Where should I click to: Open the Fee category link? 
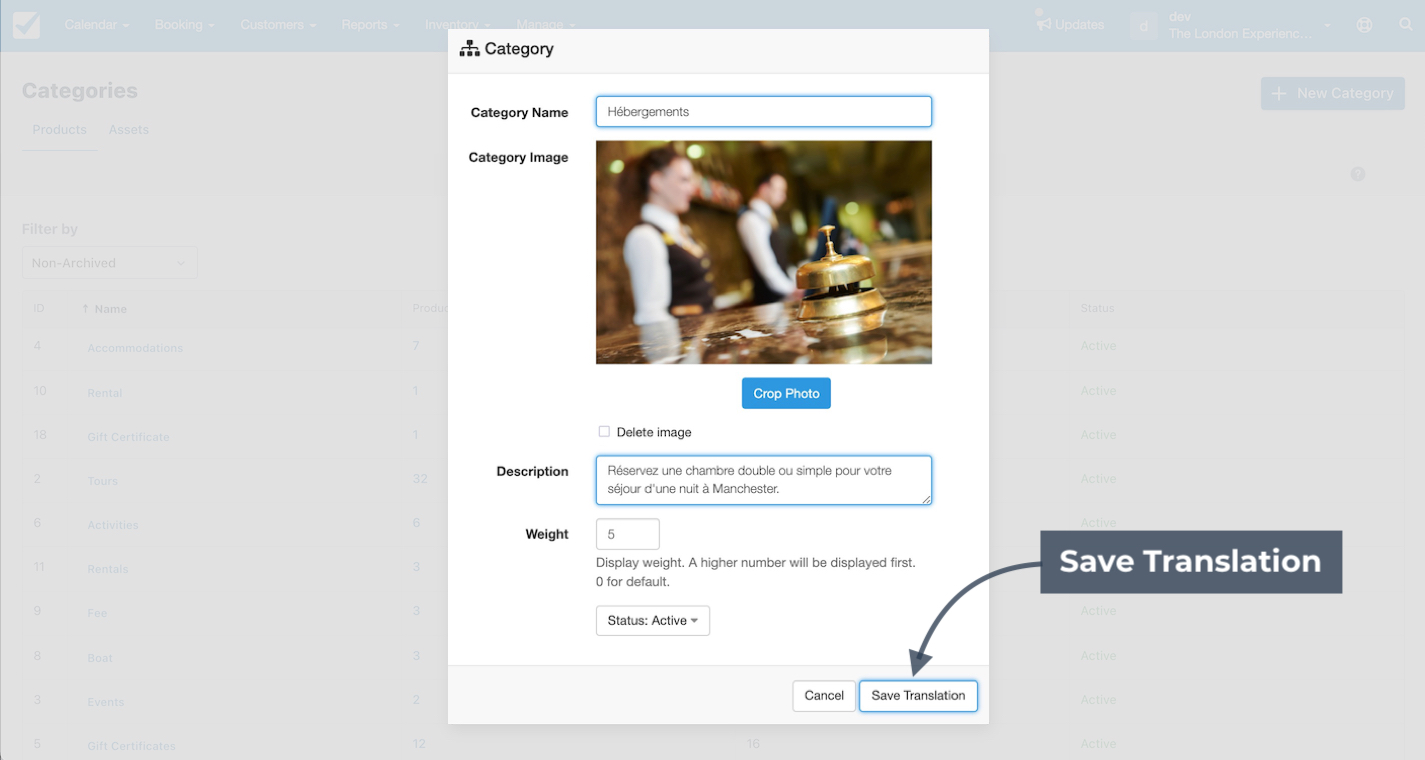pos(97,613)
